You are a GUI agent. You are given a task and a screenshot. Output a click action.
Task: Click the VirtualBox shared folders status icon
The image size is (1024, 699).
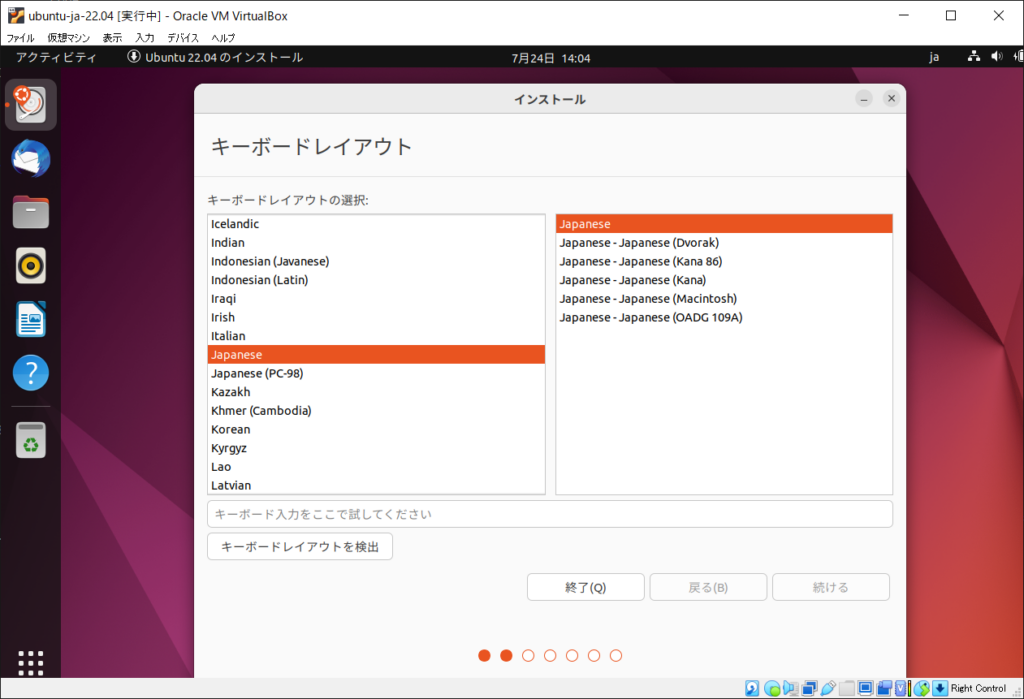pyautogui.click(x=847, y=688)
